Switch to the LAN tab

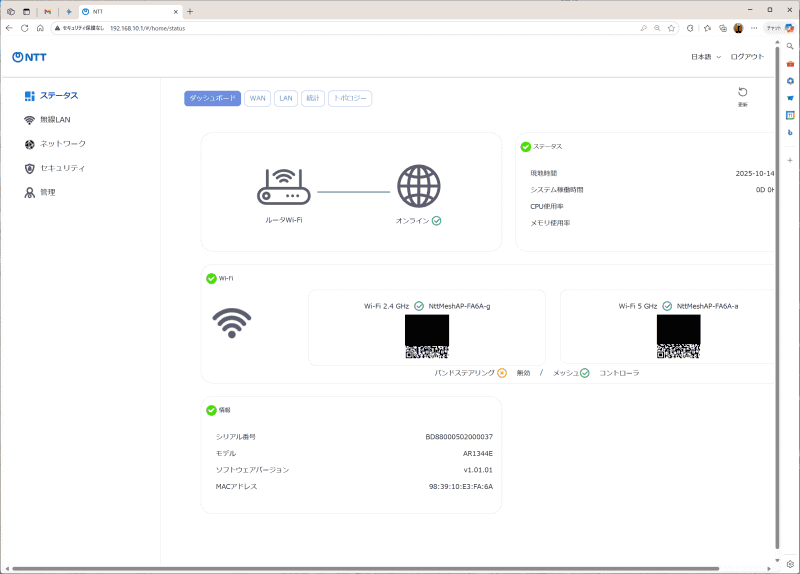pyautogui.click(x=286, y=98)
